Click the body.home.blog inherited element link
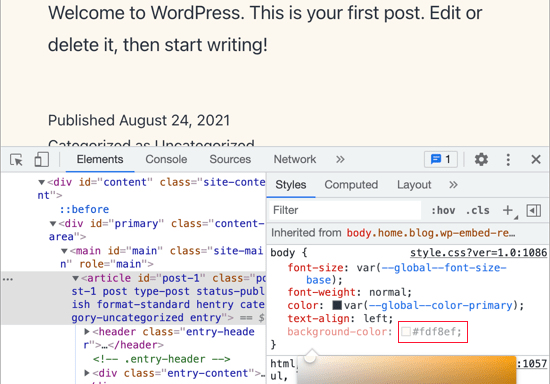The height and width of the screenshot is (384, 550). (x=431, y=233)
